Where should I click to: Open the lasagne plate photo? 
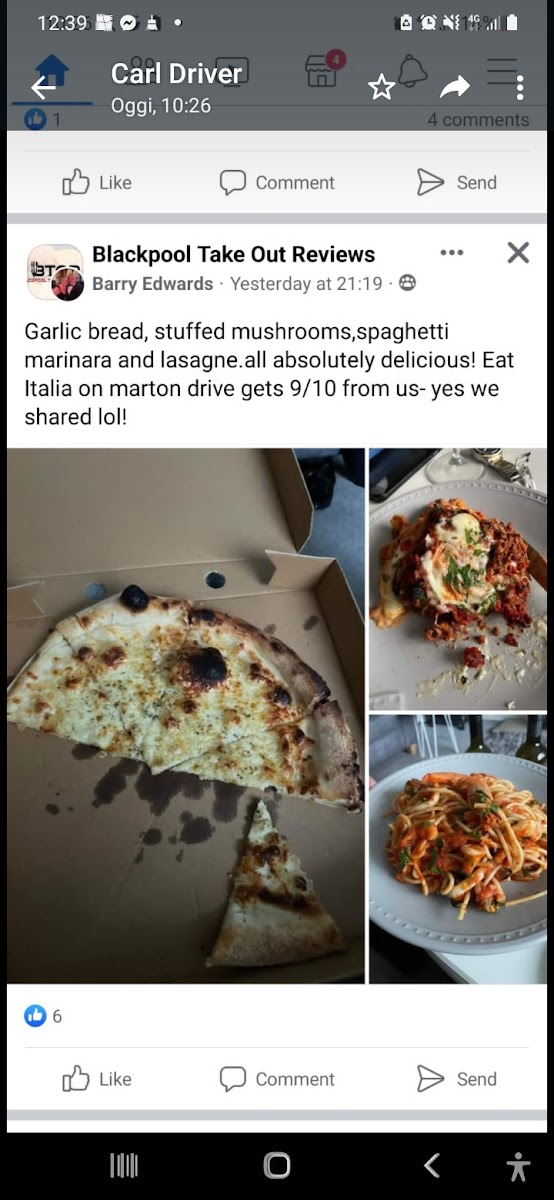click(x=458, y=579)
